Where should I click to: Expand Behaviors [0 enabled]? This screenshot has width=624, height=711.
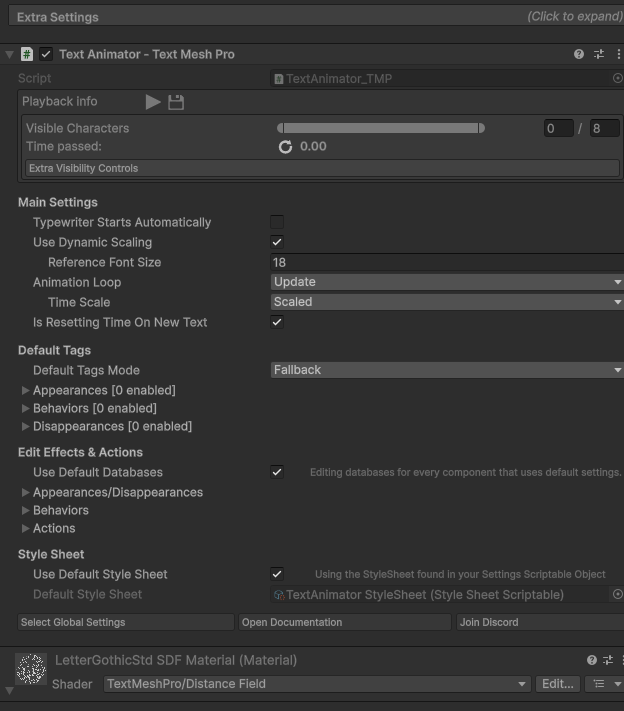25,409
